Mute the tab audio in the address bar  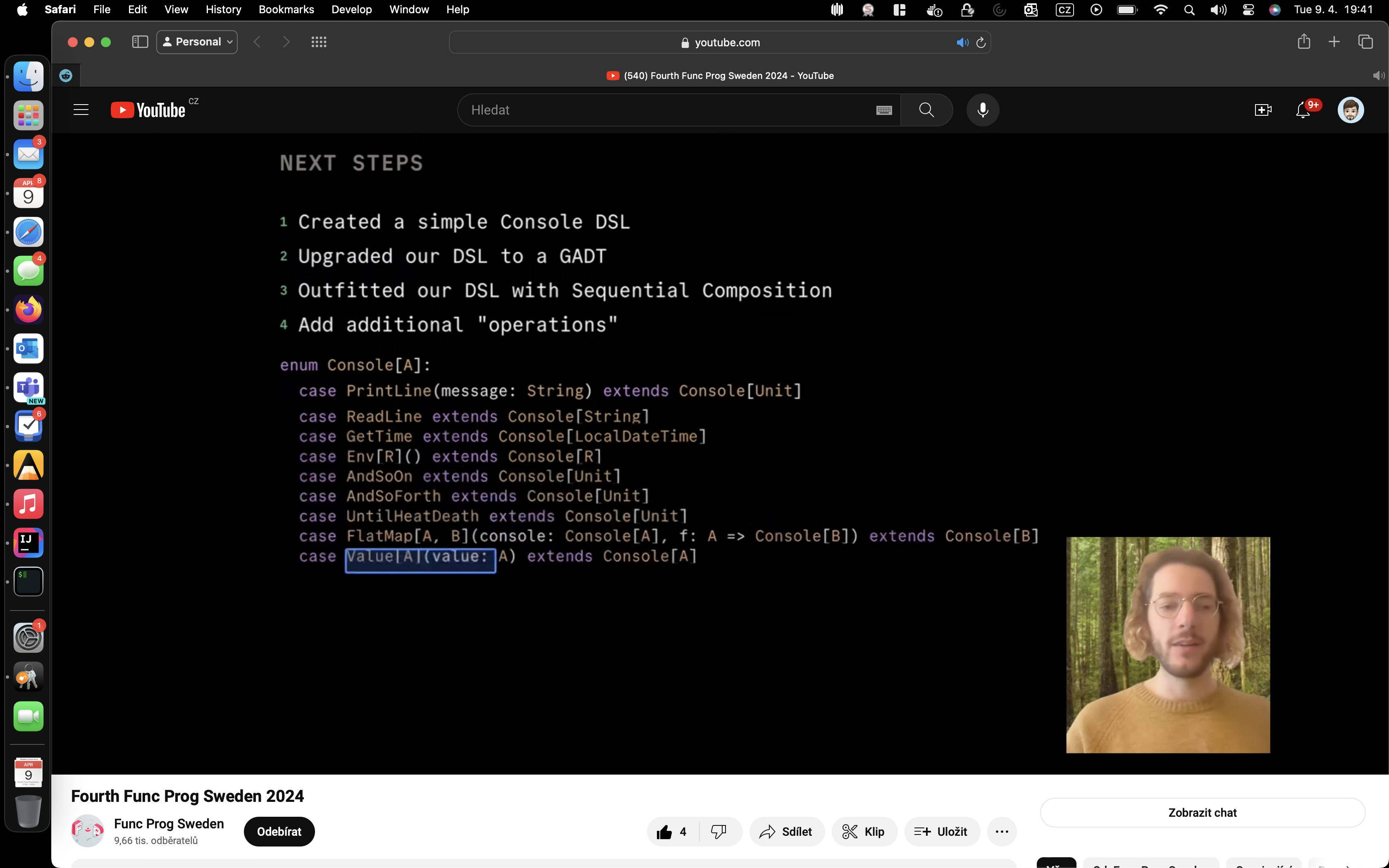click(962, 43)
